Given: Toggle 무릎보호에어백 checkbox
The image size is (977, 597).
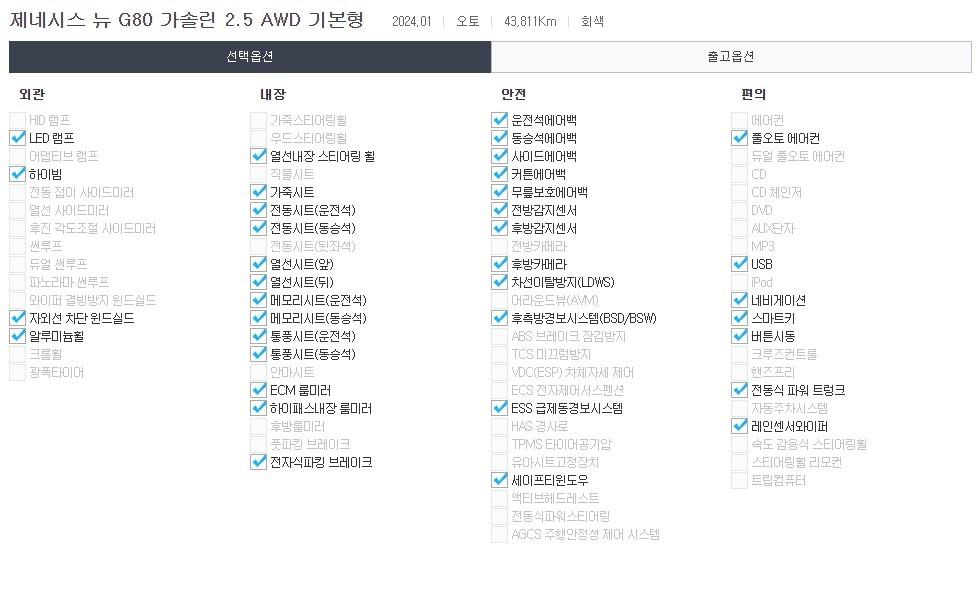Looking at the screenshot, I should (x=500, y=192).
